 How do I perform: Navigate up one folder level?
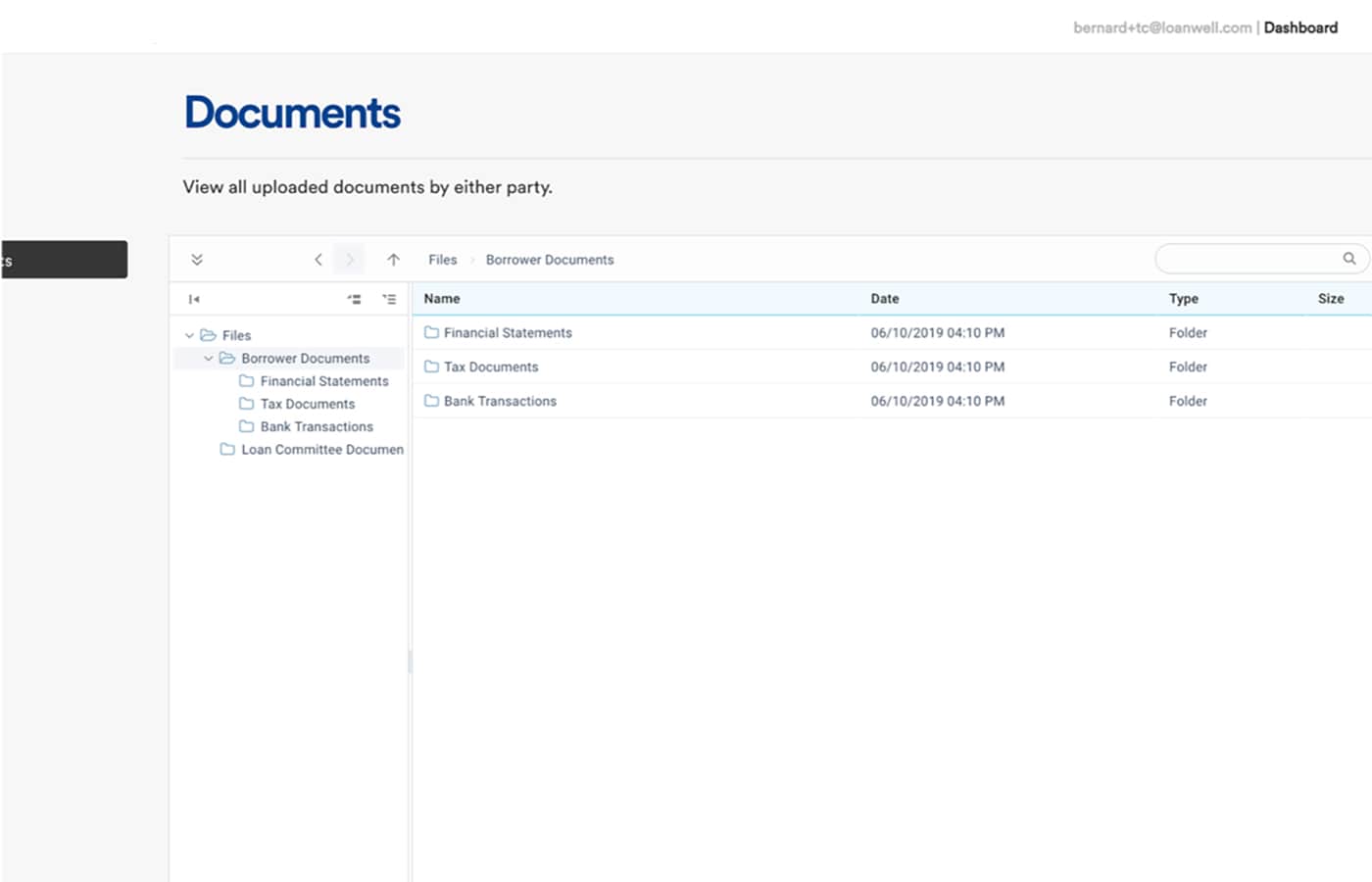[x=393, y=260]
